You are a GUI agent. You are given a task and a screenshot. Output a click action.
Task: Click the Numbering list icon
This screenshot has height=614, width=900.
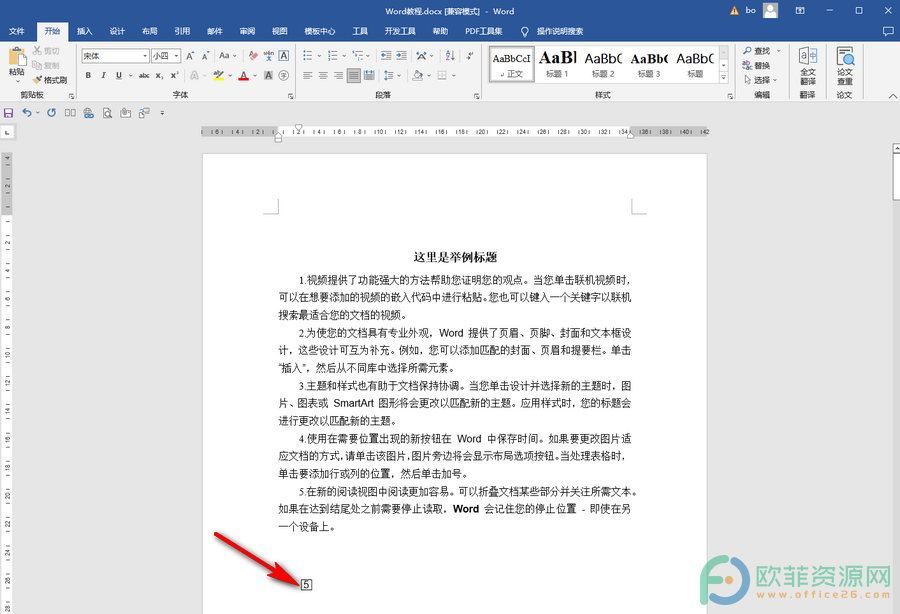pos(333,56)
